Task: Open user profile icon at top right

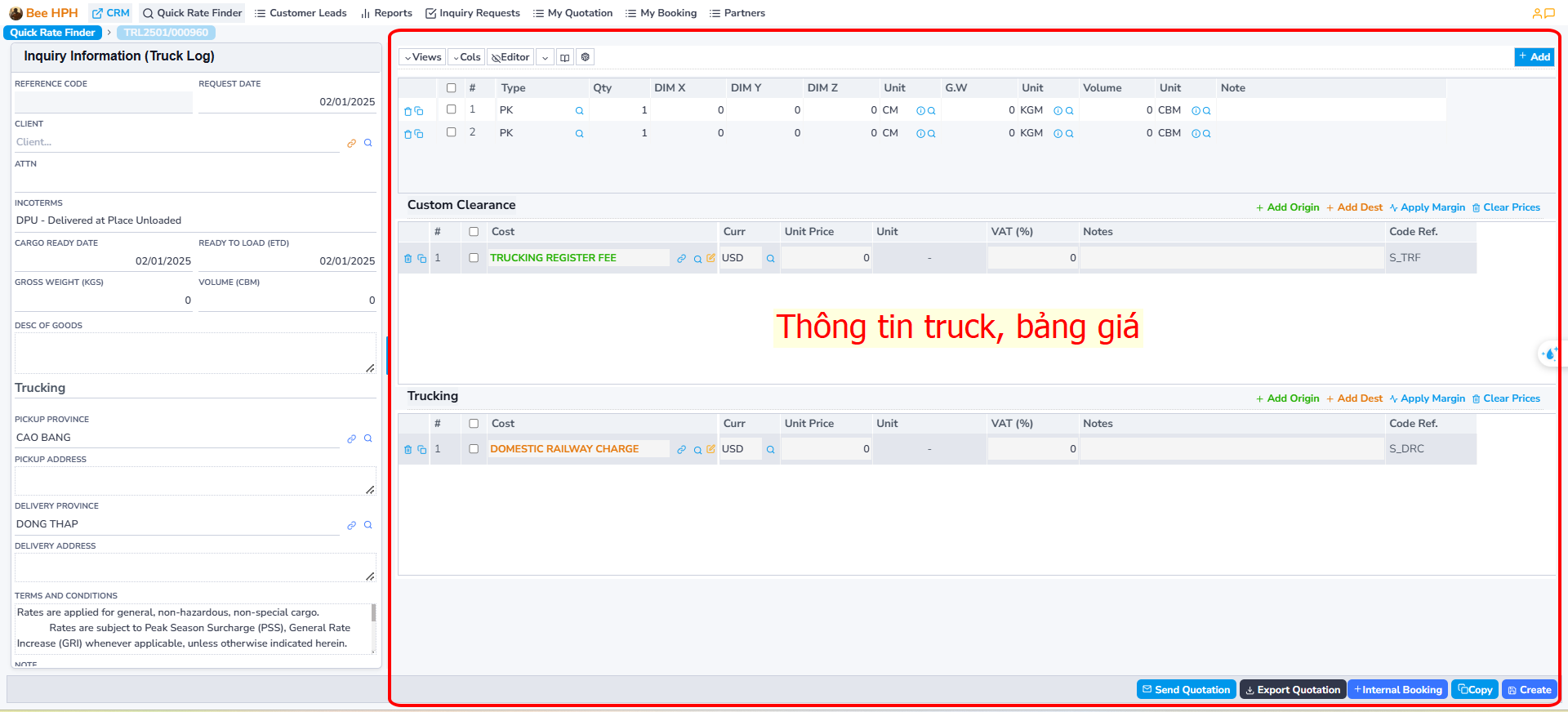Action: click(1537, 13)
